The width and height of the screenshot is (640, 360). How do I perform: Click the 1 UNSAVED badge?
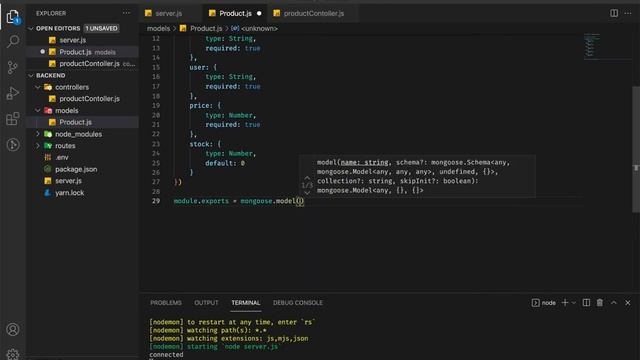coord(101,28)
